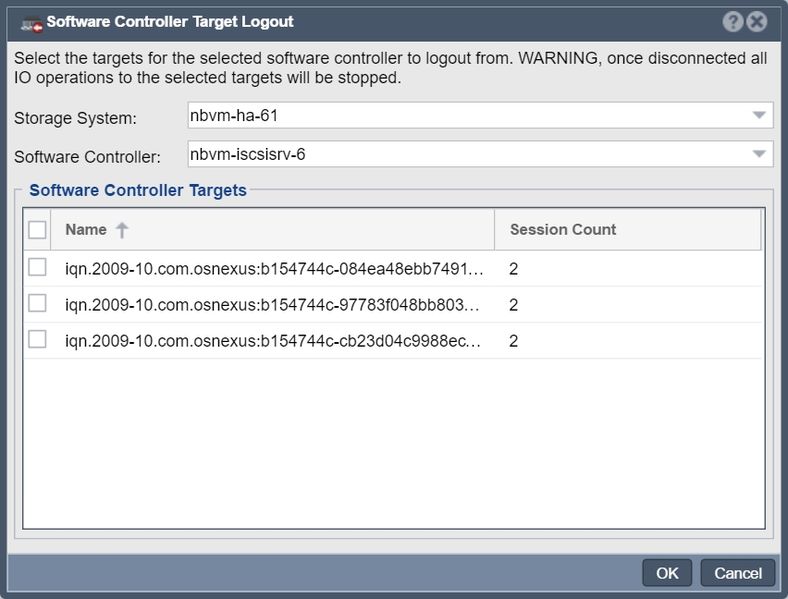This screenshot has width=788, height=599.
Task: Click session count 2 for cb23d04c9988ec row
Action: click(513, 341)
